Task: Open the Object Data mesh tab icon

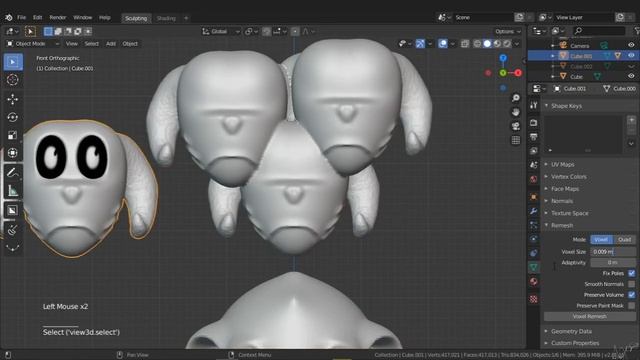Action: coord(534,267)
